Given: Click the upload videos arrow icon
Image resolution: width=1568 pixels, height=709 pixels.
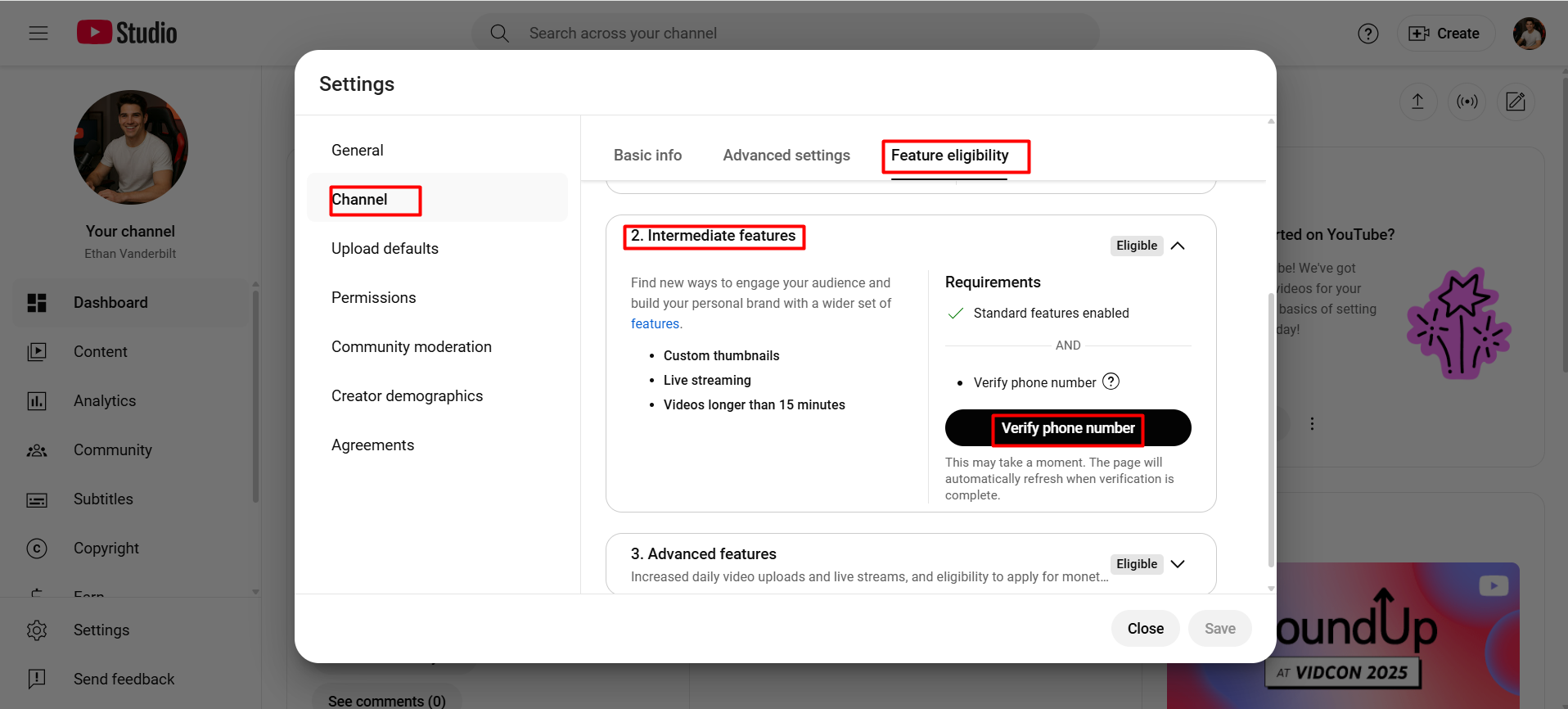Looking at the screenshot, I should coord(1417,102).
